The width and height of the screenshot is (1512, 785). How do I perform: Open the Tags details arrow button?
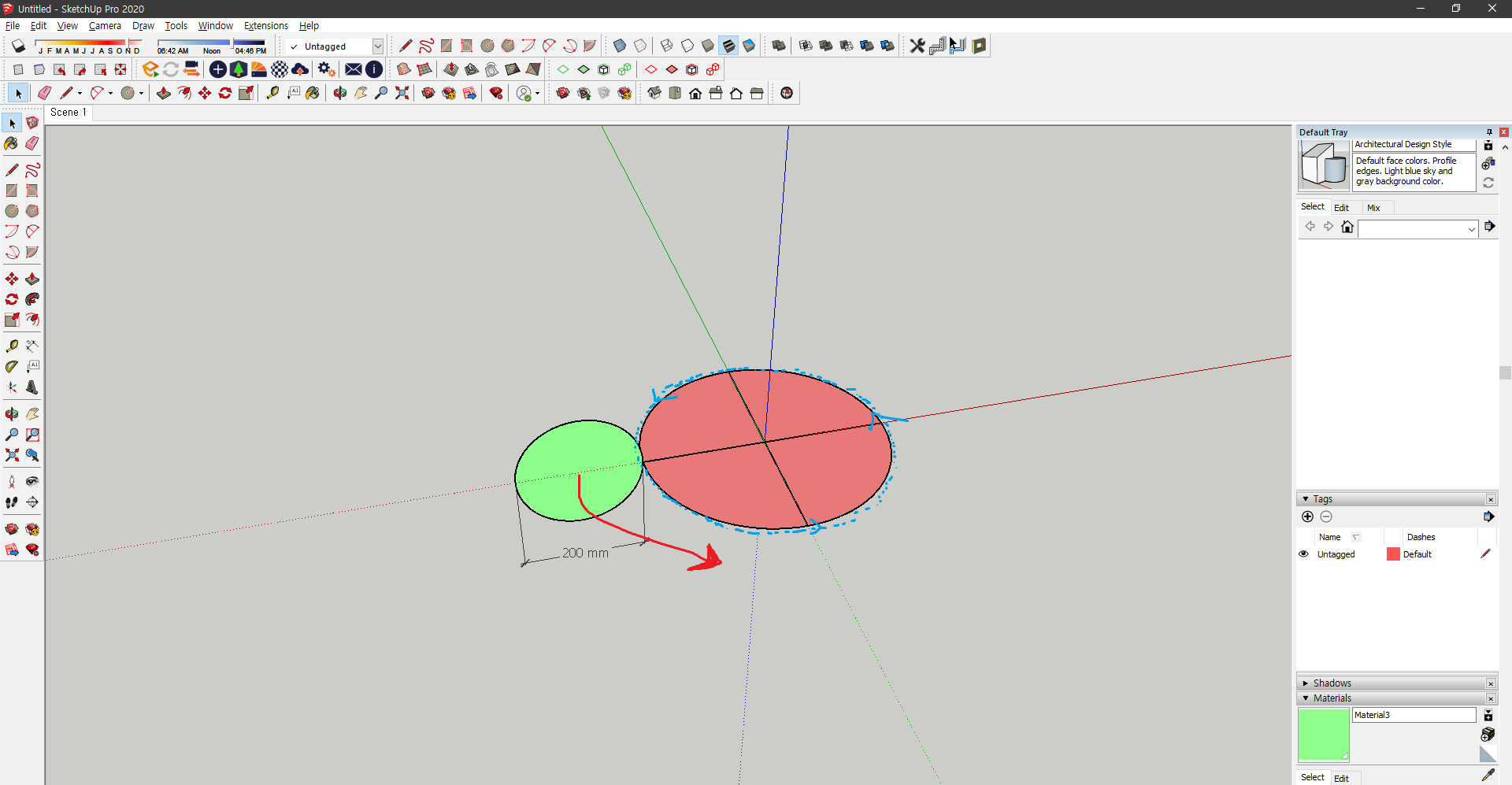pos(1488,517)
